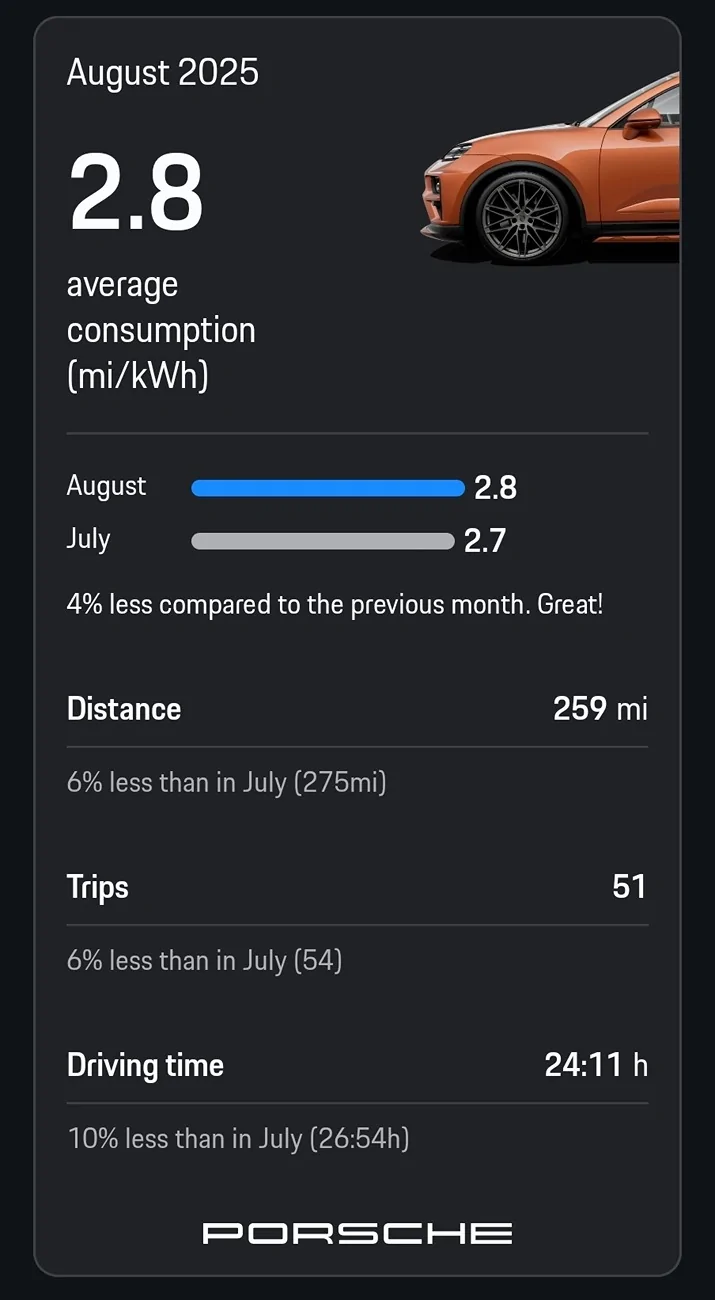Click the August 2025 header
Viewport: 715px width, 1300px height.
click(x=162, y=72)
